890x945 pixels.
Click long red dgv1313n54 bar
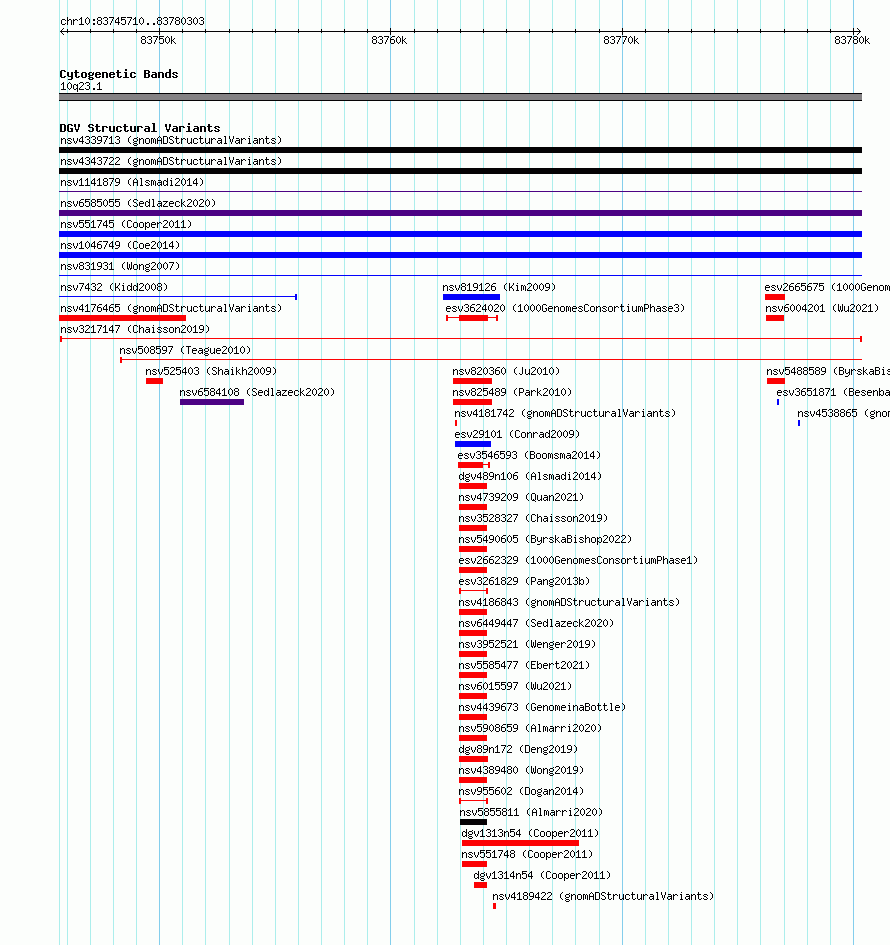pyautogui.click(x=521, y=843)
